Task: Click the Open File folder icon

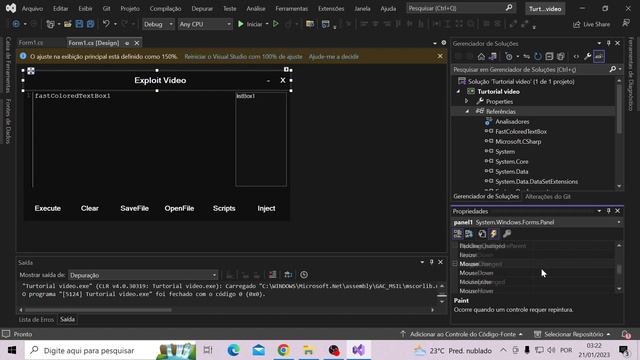Action: point(68,24)
